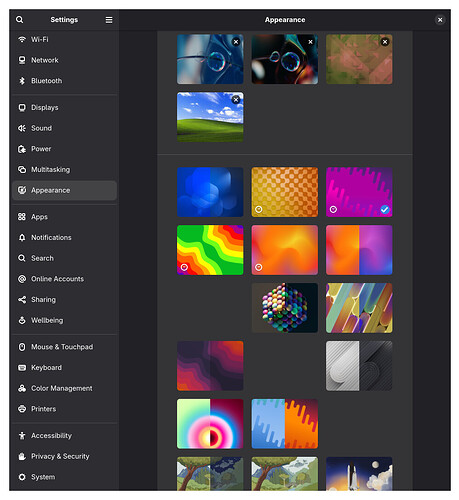459x500 pixels.
Task: Select the blue and orange drips wallpaper
Action: pyautogui.click(x=285, y=424)
